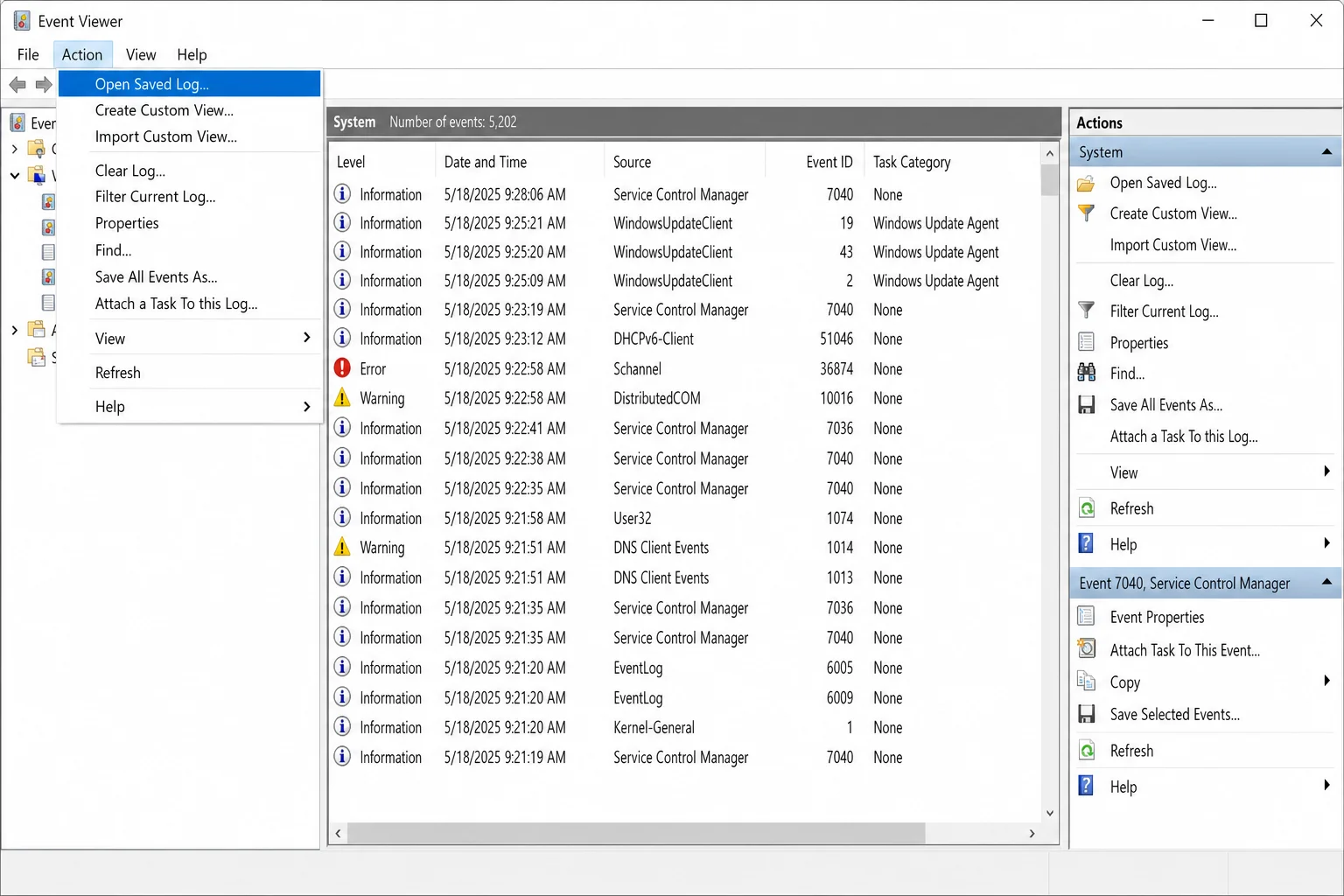Expand the View submenu arrow in Actions pane
Screen dimensions: 1344x896
1326,472
